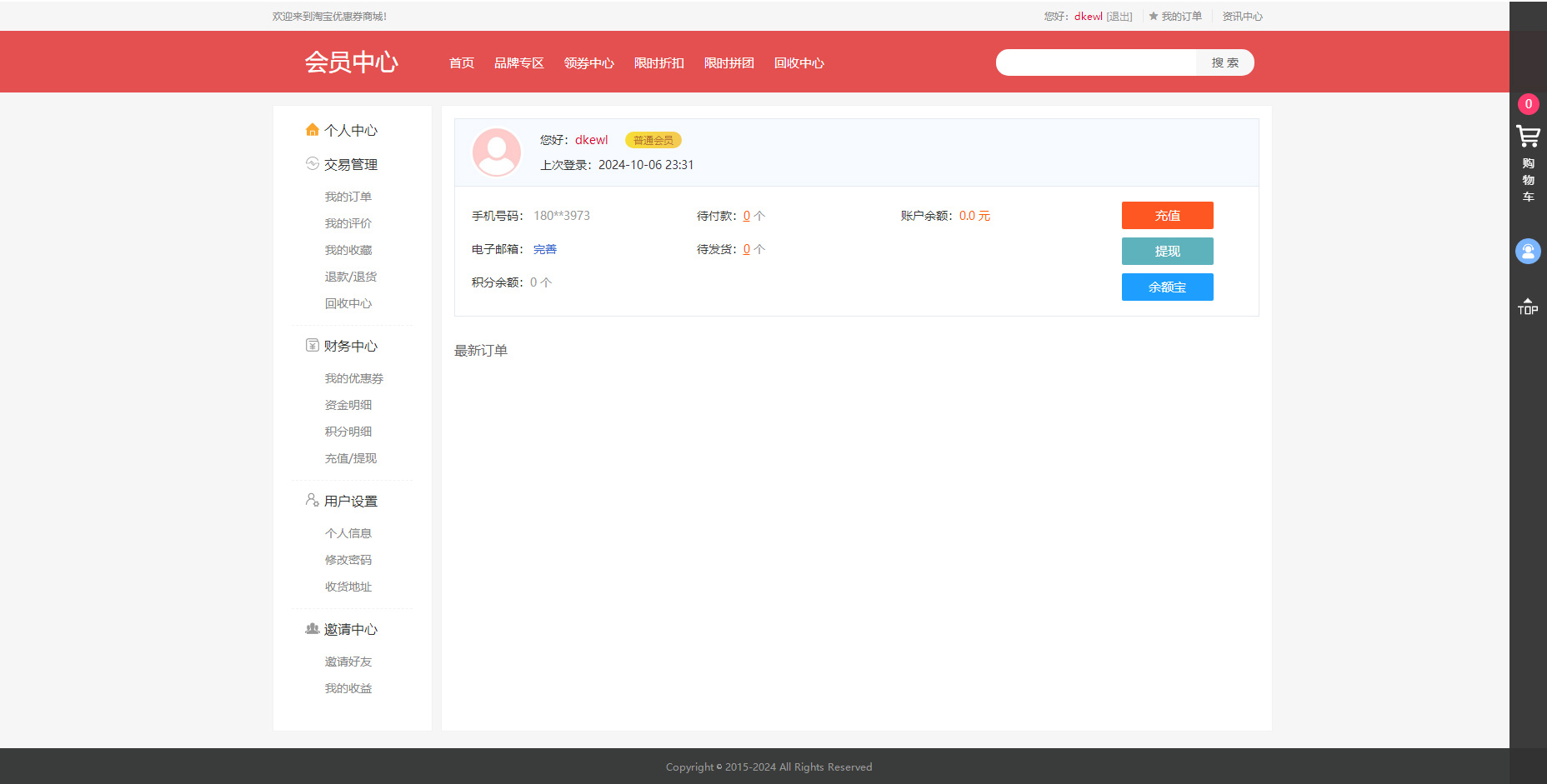This screenshot has height=784, width=1547.
Task: Click the 充值 recharge button
Action: [x=1167, y=215]
